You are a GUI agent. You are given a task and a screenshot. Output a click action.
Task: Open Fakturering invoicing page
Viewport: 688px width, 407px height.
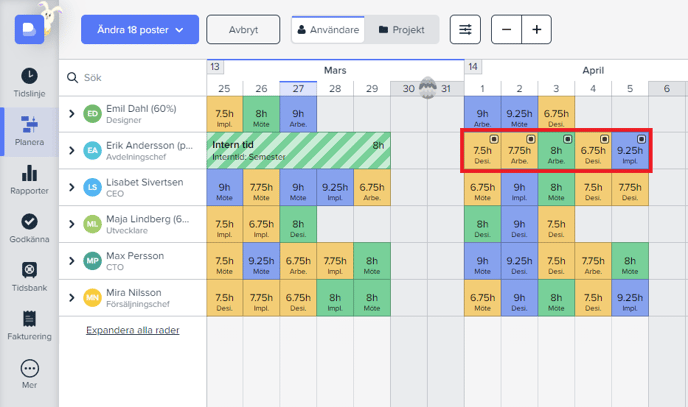click(x=29, y=323)
